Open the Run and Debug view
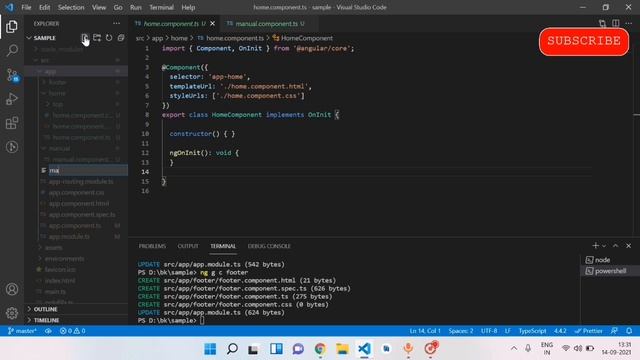Screen dimensions: 640x360 12,99
